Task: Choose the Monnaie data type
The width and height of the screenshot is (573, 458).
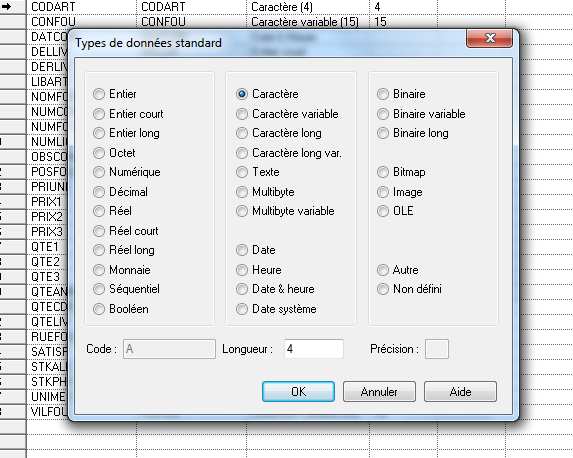Action: 99,270
